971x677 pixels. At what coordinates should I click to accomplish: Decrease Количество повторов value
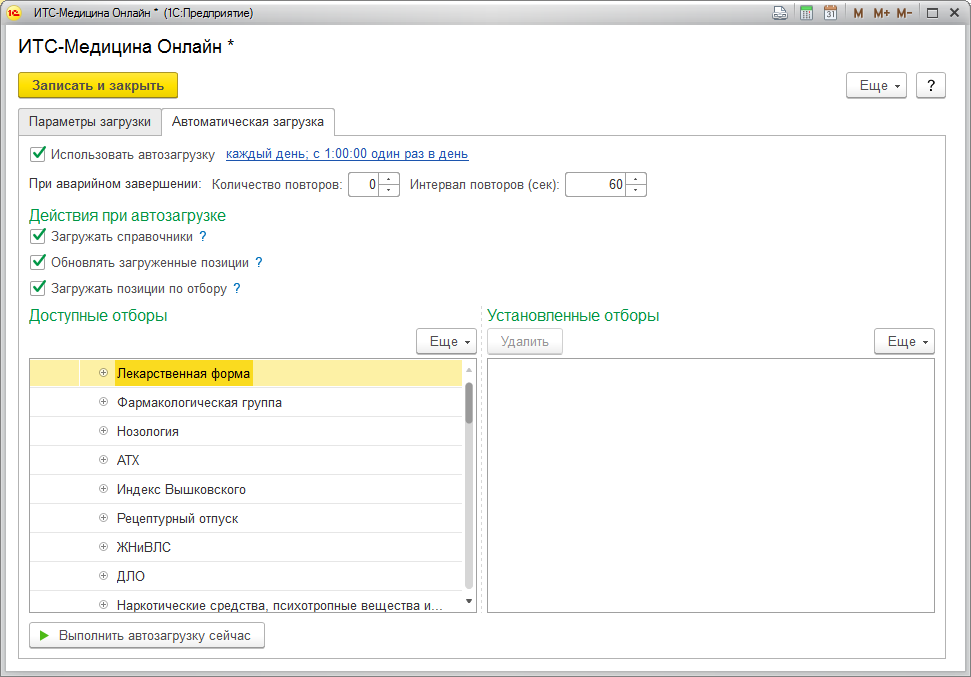pos(389,190)
